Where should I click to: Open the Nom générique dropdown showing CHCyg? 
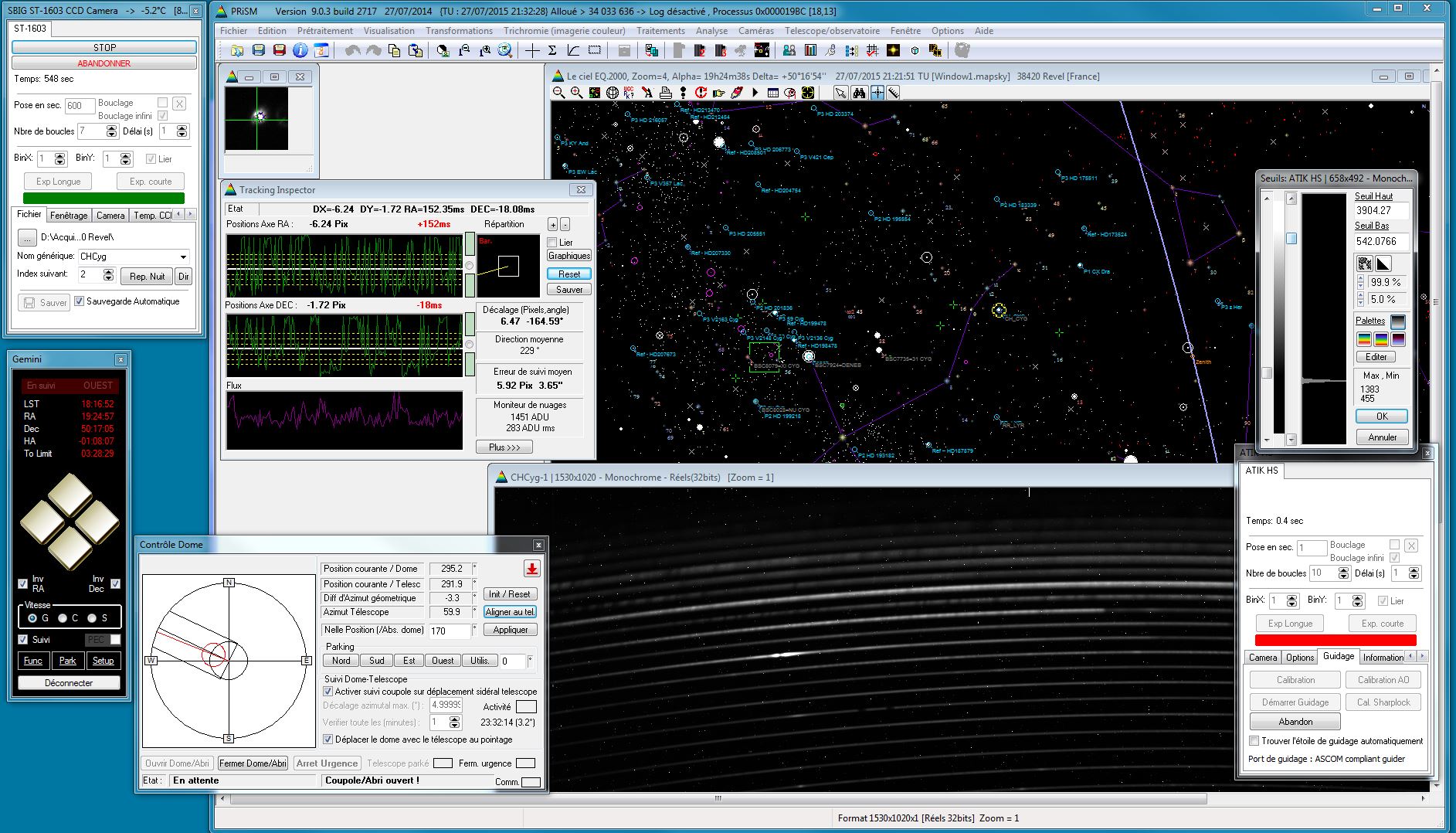pyautogui.click(x=183, y=257)
